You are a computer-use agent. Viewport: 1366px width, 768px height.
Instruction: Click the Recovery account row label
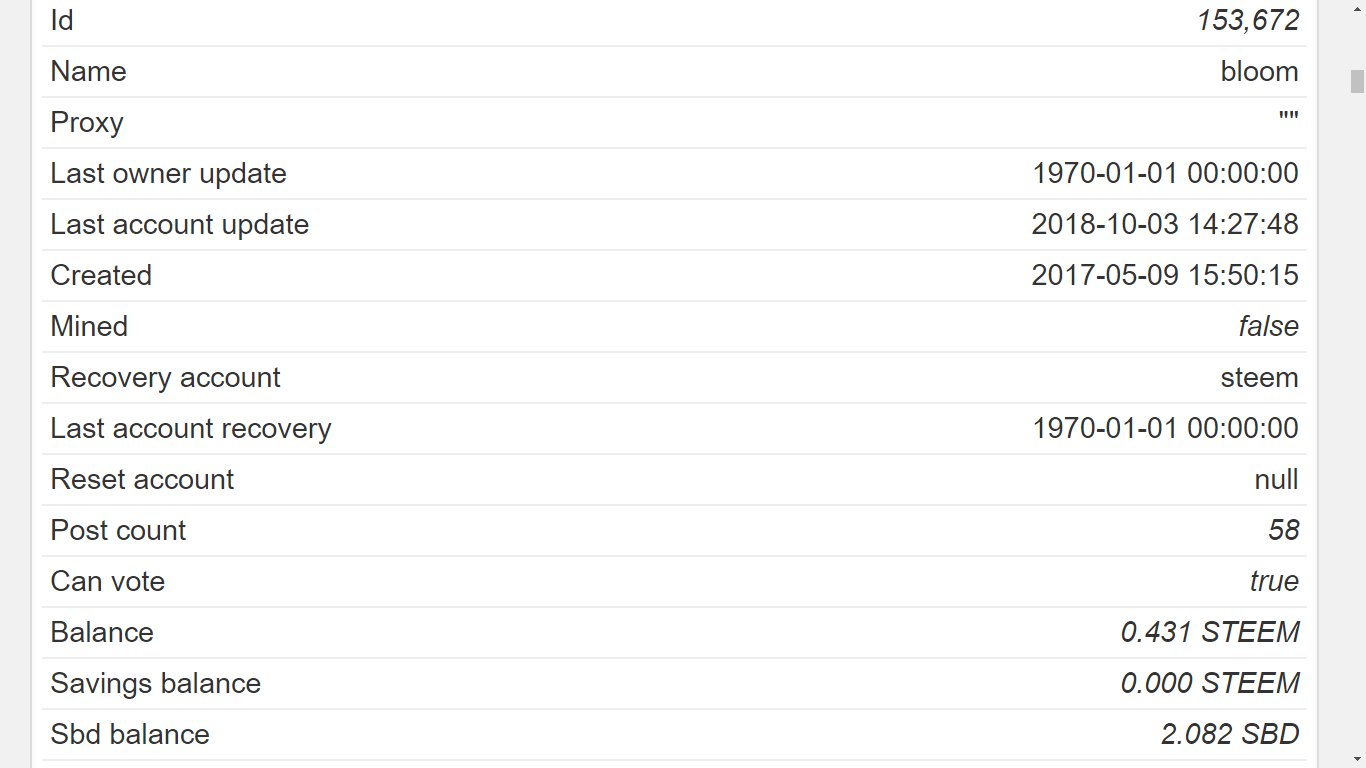pos(165,377)
